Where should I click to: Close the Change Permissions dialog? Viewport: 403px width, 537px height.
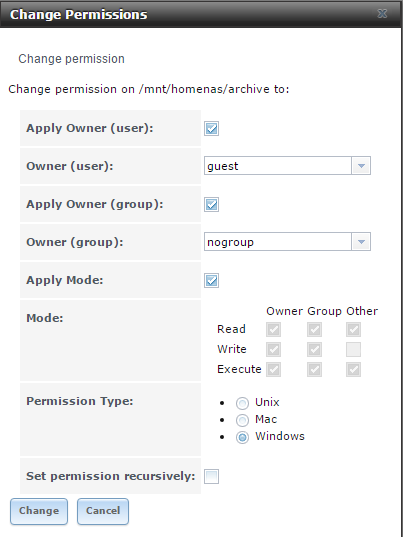tap(382, 14)
